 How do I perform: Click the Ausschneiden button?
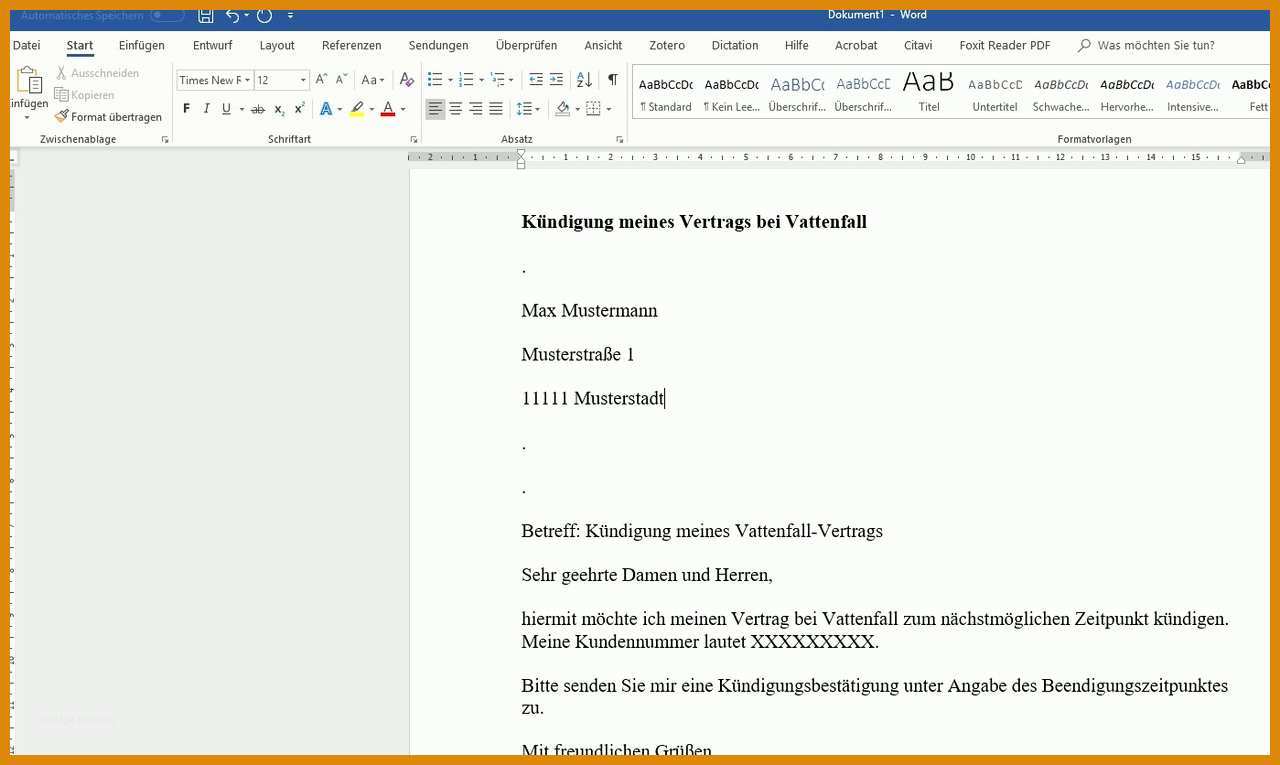coord(97,73)
